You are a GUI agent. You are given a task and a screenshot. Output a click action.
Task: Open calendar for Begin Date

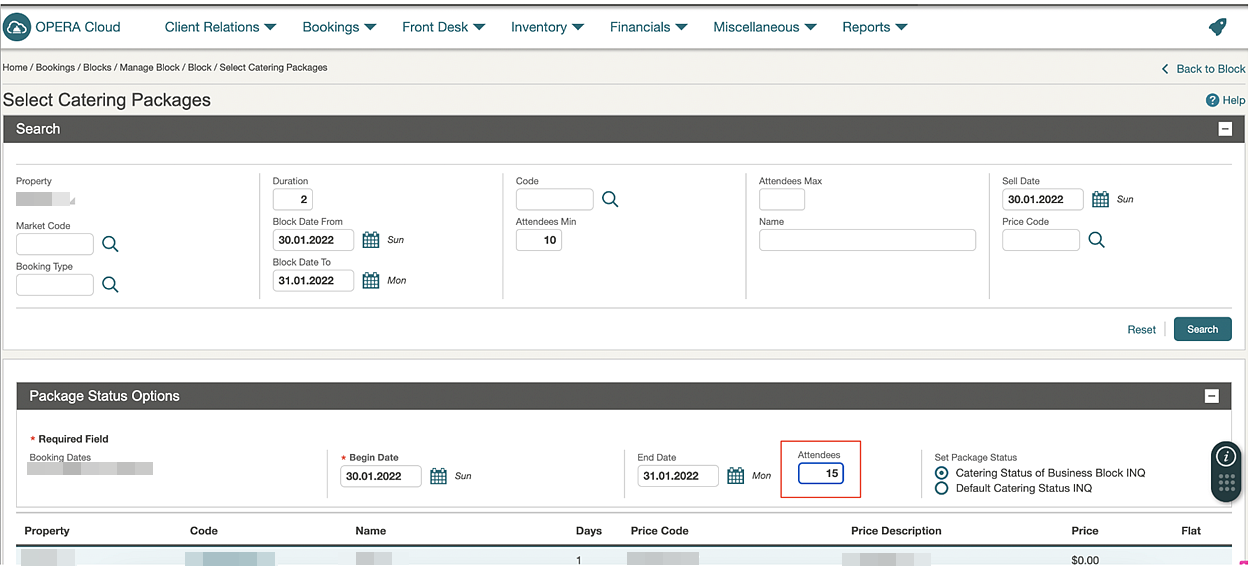438,476
